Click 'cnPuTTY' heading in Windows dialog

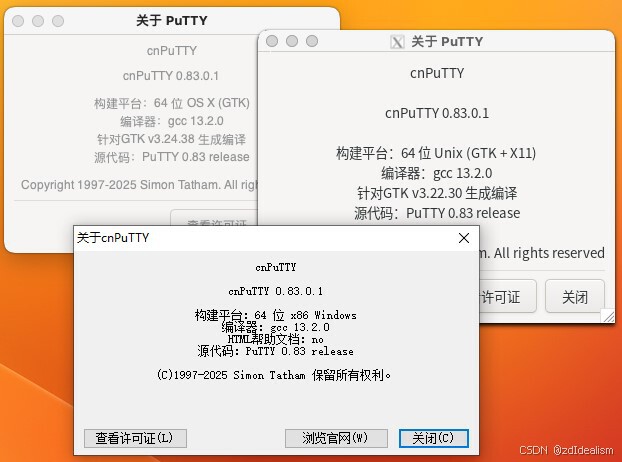(276, 268)
